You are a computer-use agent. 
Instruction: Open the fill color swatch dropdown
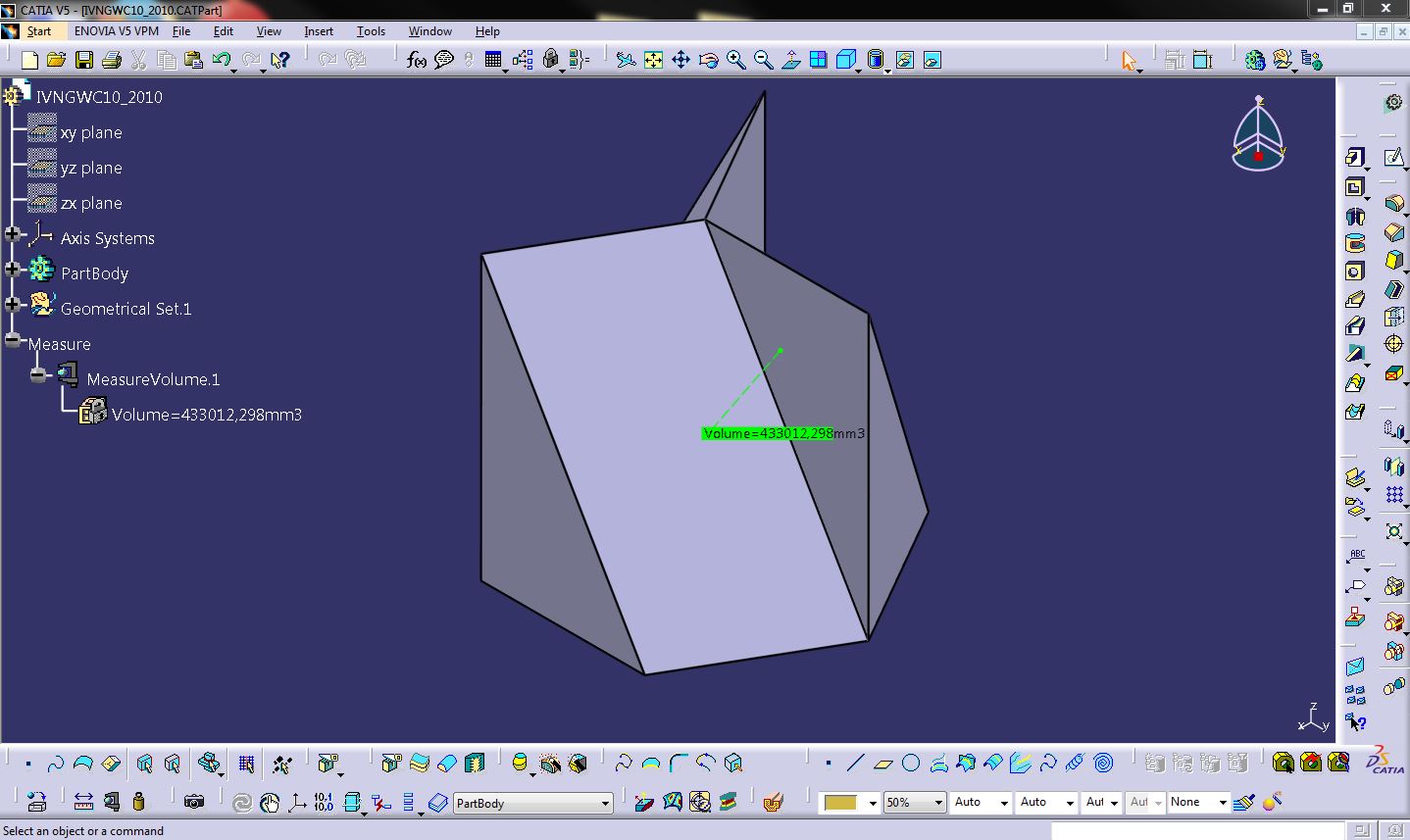[x=873, y=803]
